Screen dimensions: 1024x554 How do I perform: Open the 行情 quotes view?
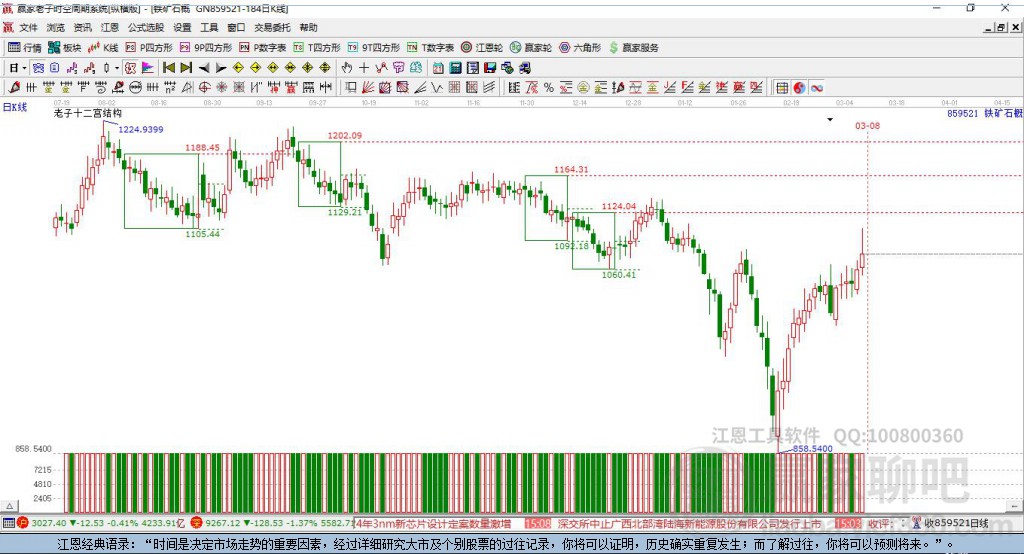pyautogui.click(x=24, y=48)
